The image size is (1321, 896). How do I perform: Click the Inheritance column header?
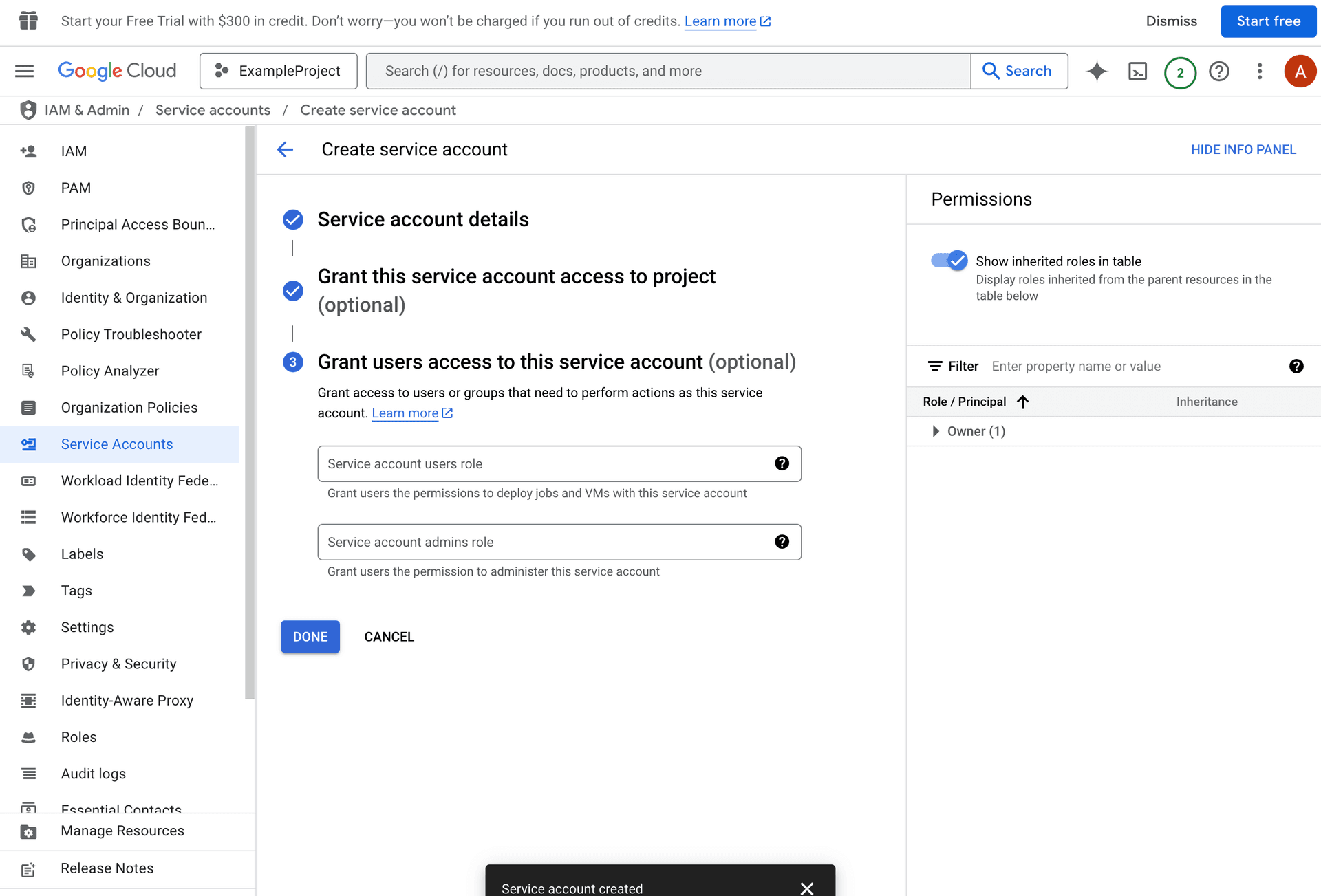[x=1207, y=402]
